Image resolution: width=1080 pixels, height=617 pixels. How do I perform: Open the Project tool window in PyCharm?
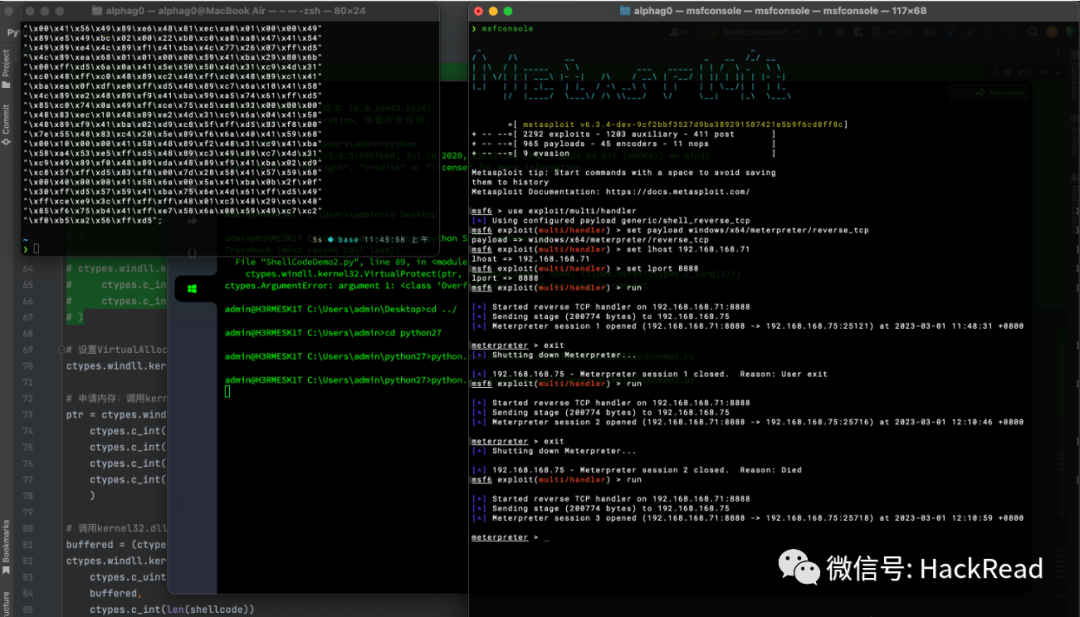[6, 69]
